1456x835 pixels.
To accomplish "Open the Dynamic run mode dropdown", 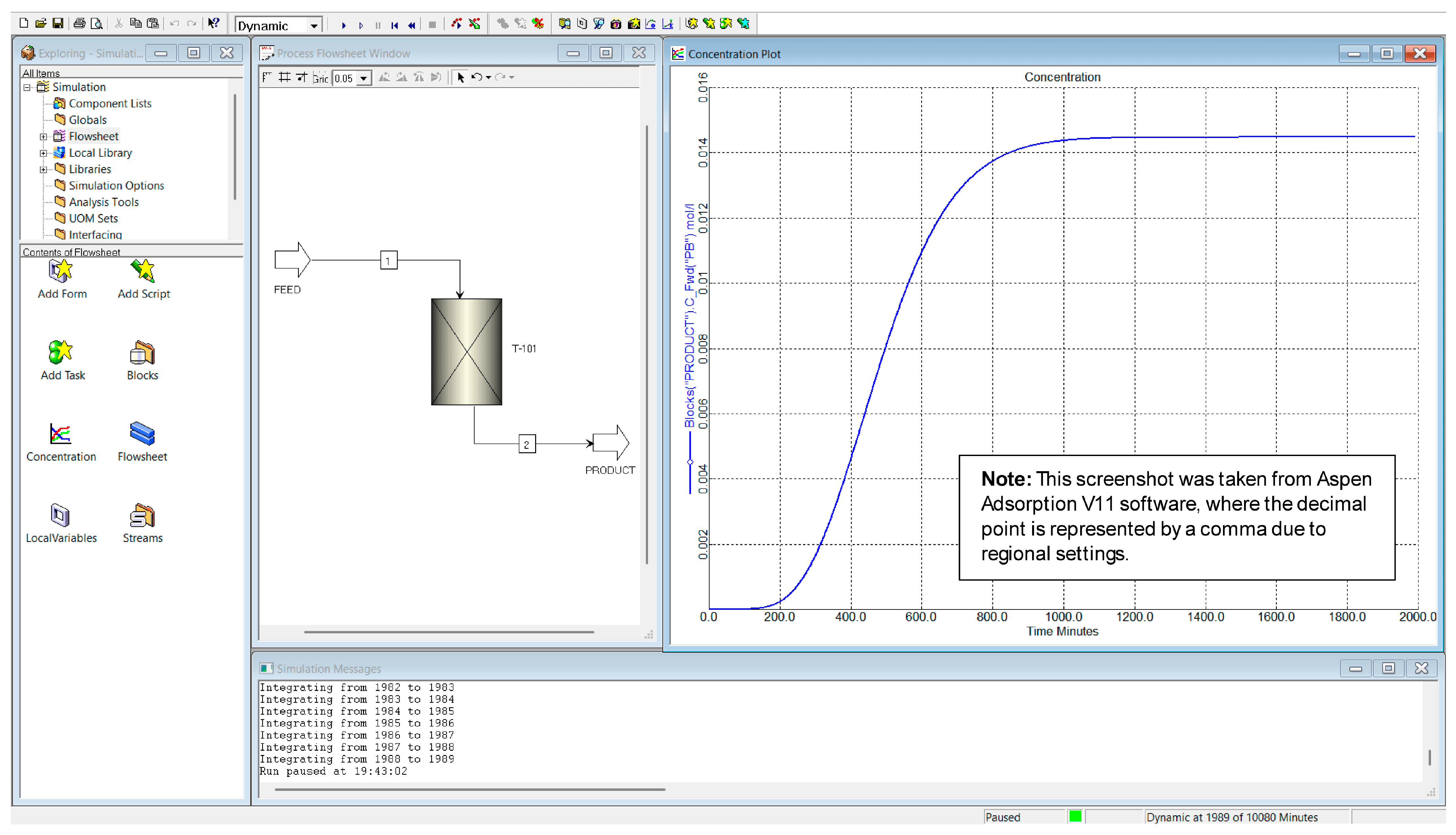I will point(314,26).
